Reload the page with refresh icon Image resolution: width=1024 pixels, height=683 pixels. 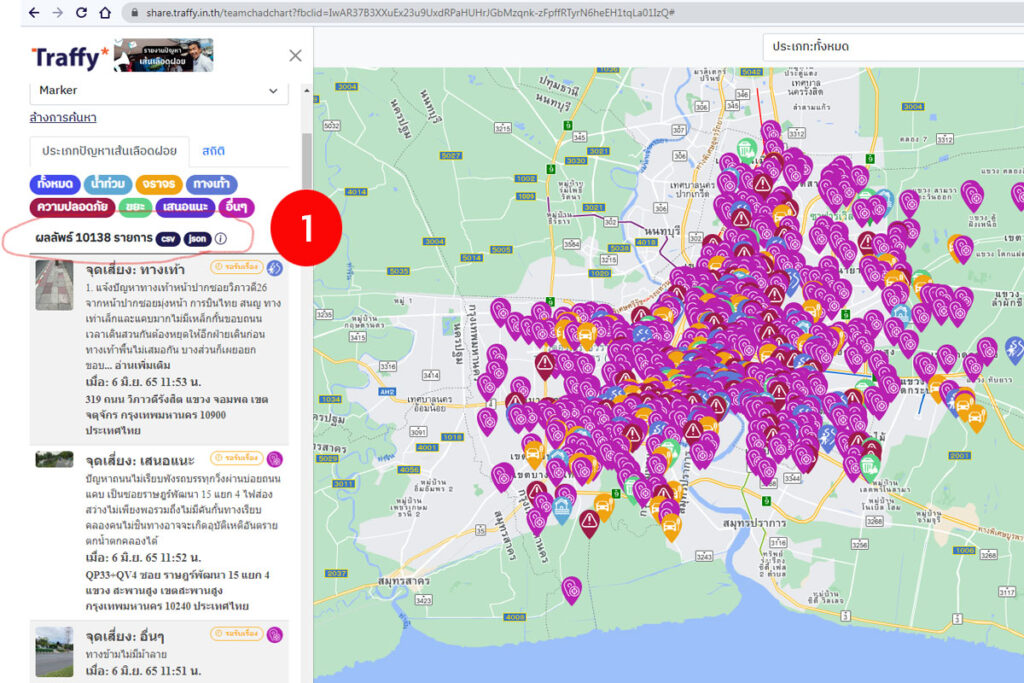pos(82,12)
